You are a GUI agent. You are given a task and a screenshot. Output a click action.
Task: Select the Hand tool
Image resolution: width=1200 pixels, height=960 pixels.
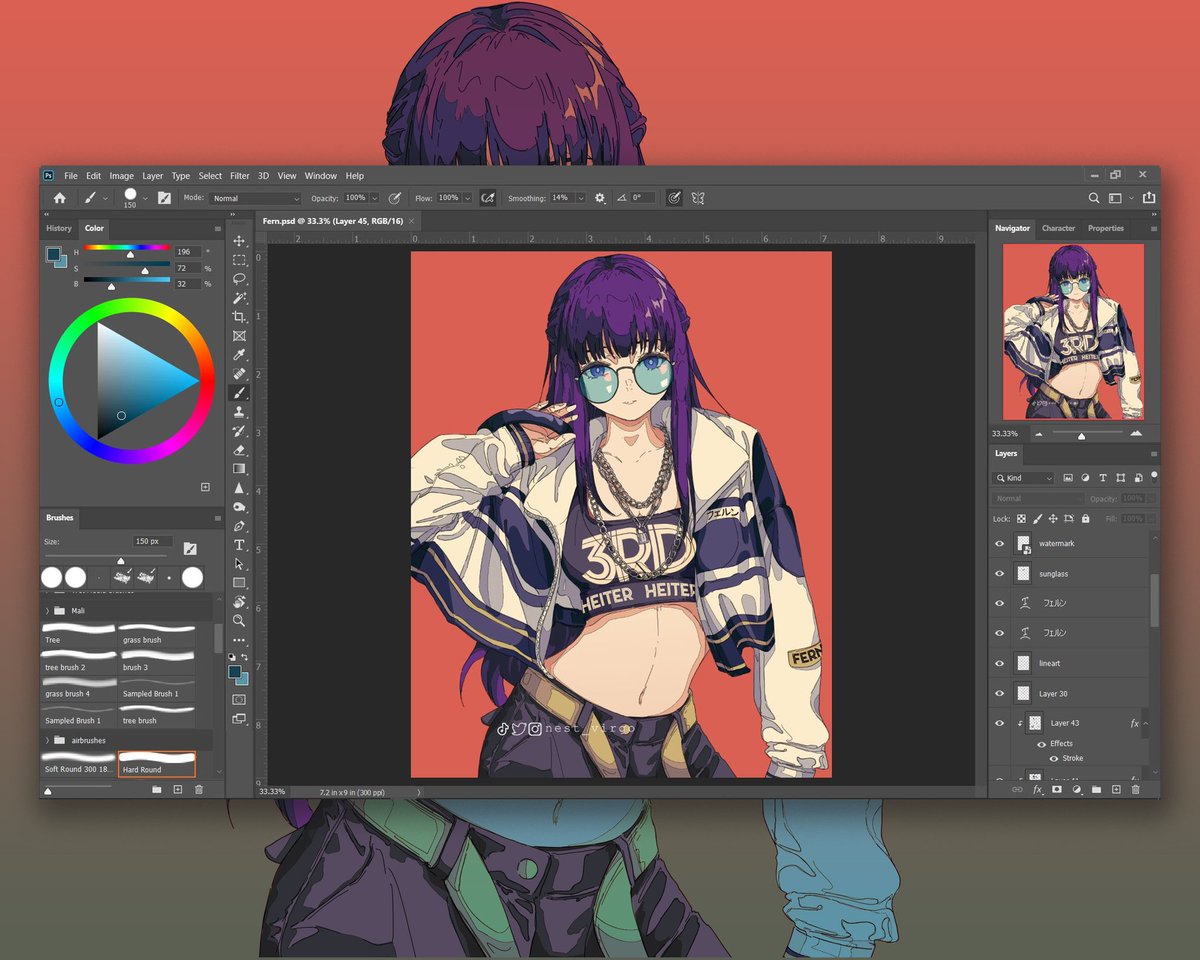239,602
